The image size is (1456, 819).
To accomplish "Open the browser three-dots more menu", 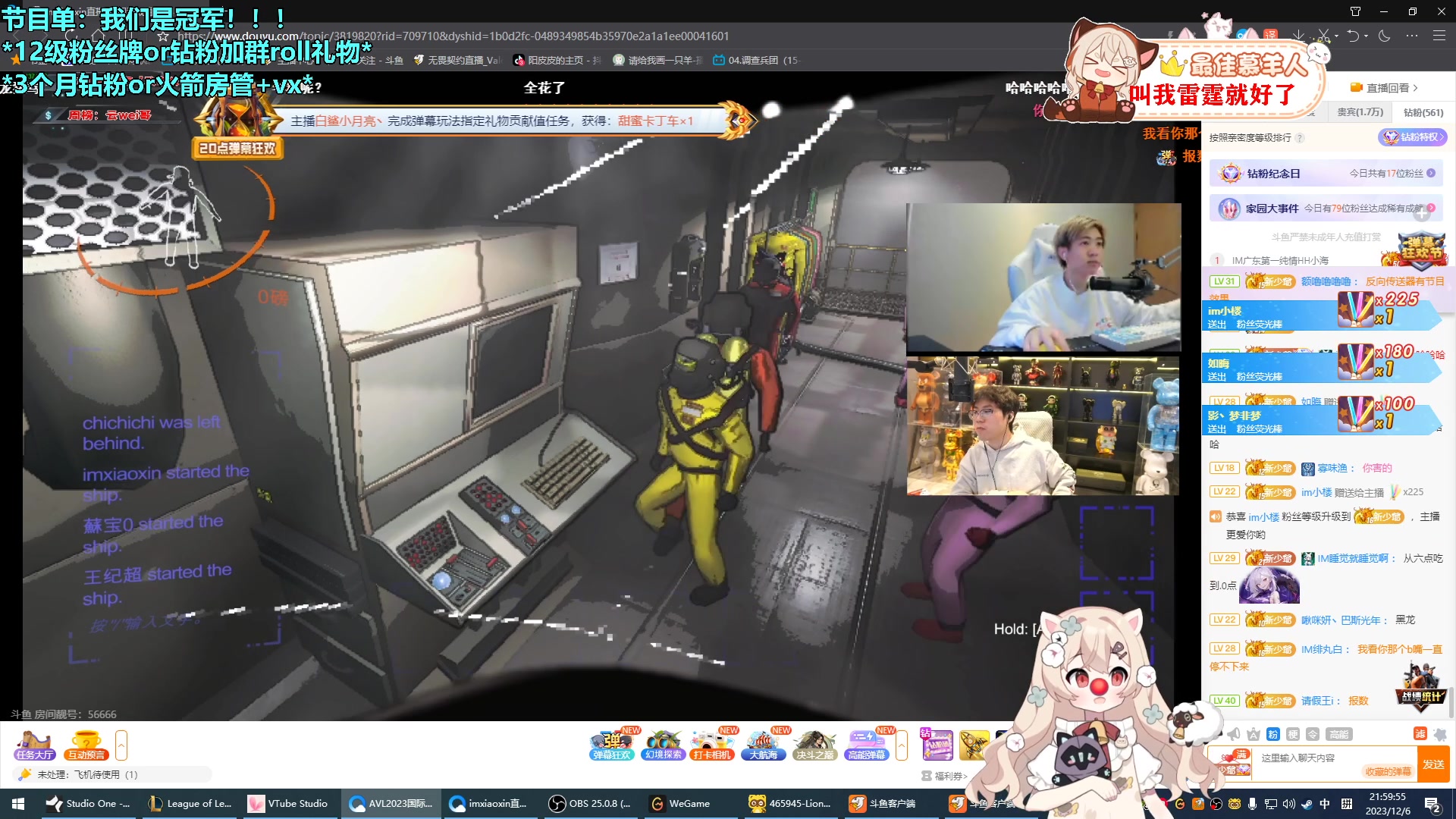I will [x=1412, y=36].
